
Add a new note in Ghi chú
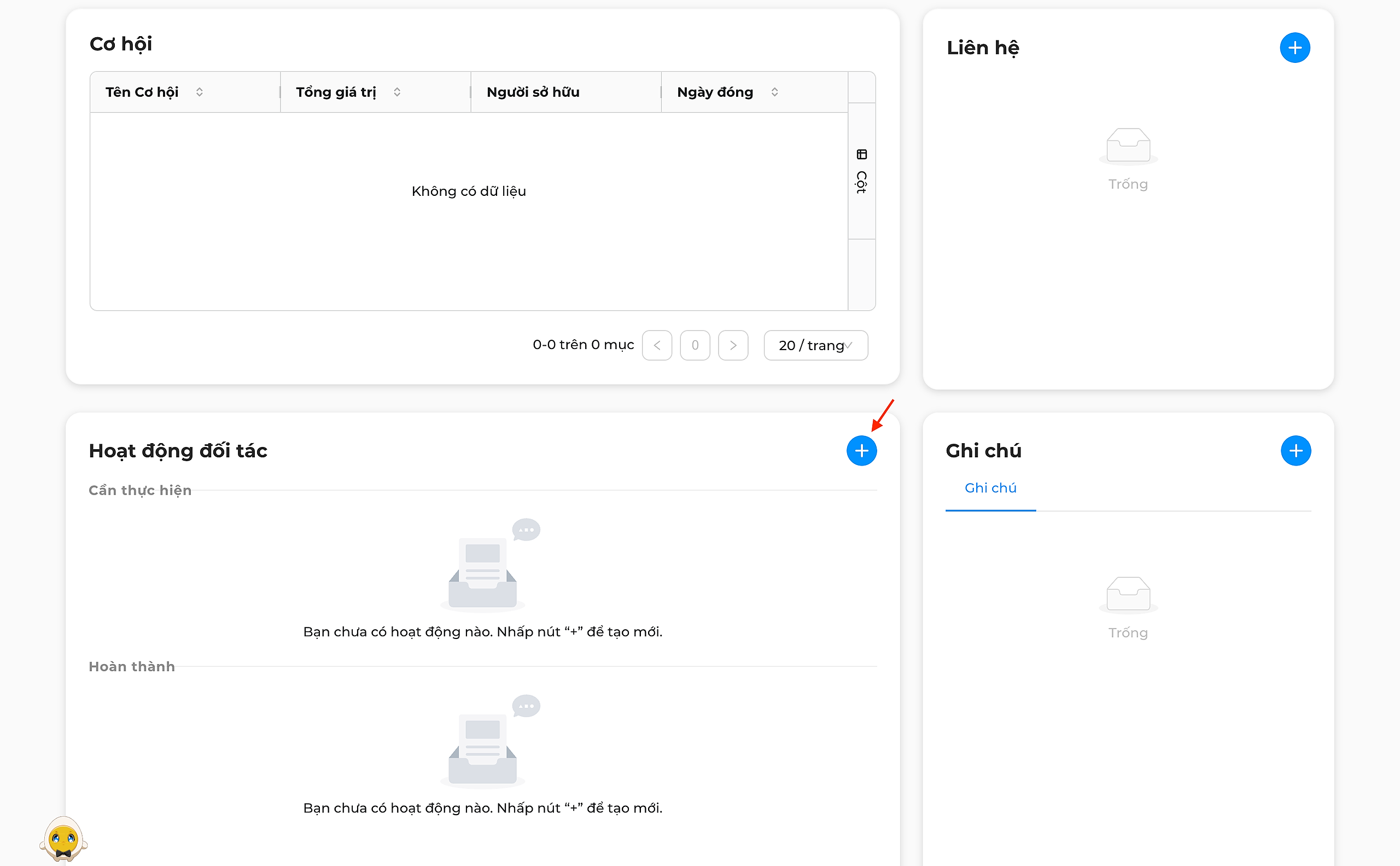pyautogui.click(x=1295, y=451)
